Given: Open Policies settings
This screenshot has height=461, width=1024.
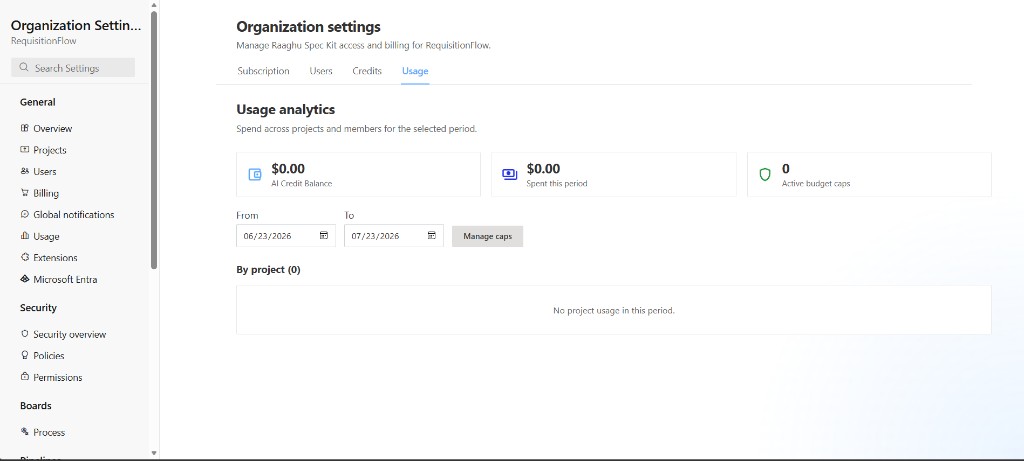Looking at the screenshot, I should [x=49, y=355].
